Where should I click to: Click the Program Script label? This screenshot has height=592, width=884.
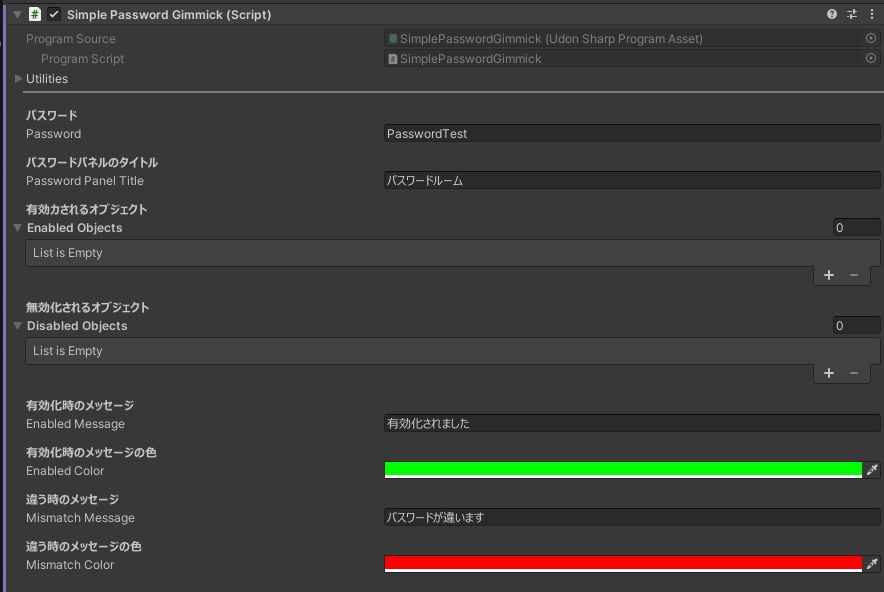coord(82,59)
